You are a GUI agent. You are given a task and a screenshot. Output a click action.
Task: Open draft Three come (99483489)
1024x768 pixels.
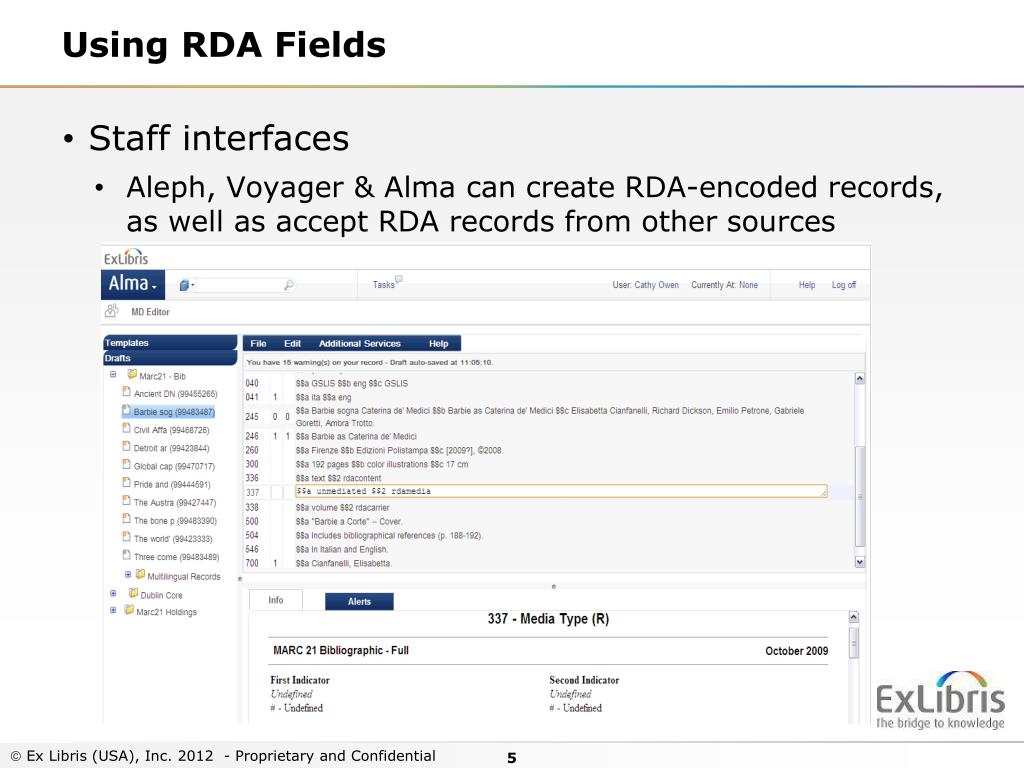pyautogui.click(x=176, y=557)
